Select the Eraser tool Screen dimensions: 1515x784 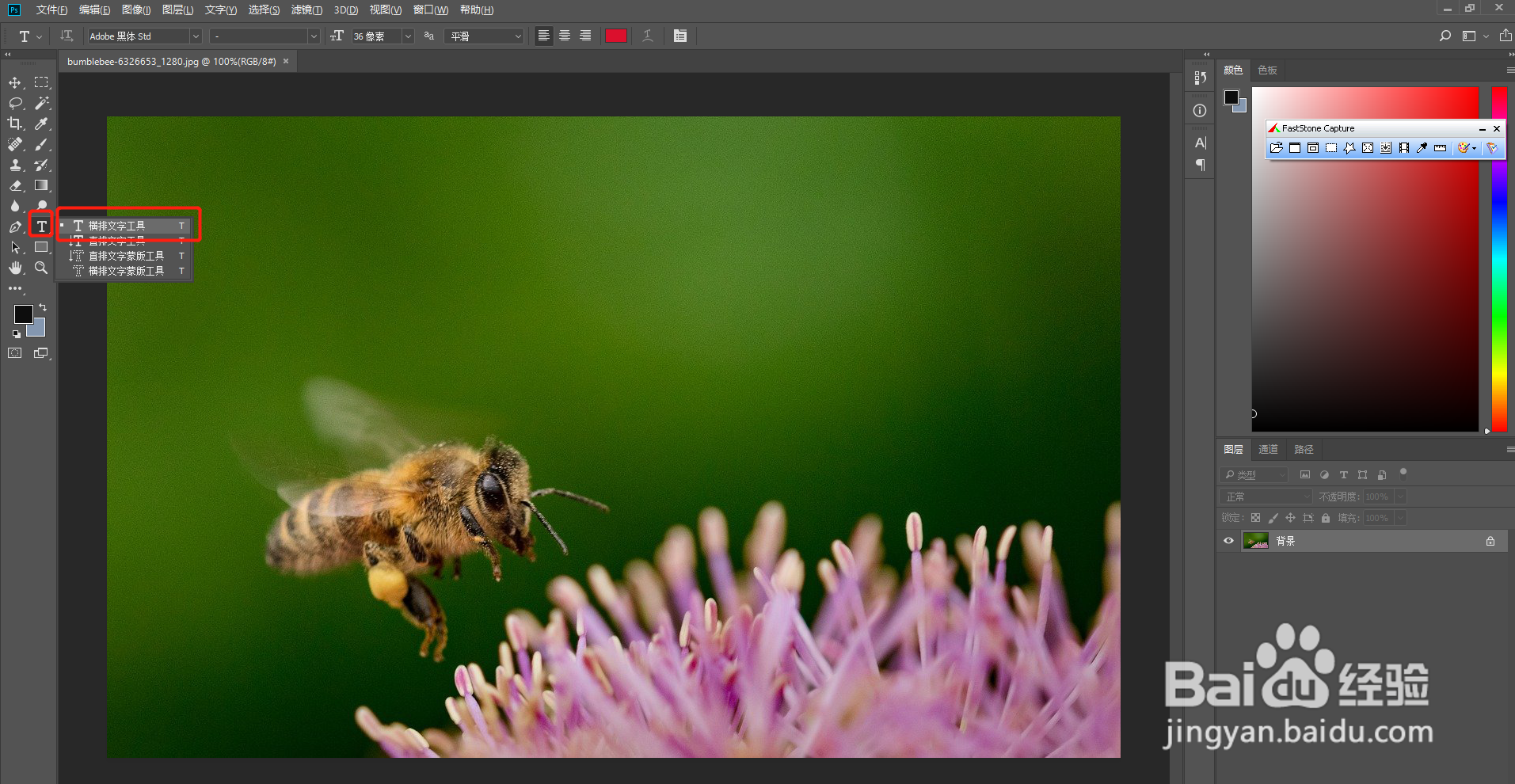click(15, 185)
